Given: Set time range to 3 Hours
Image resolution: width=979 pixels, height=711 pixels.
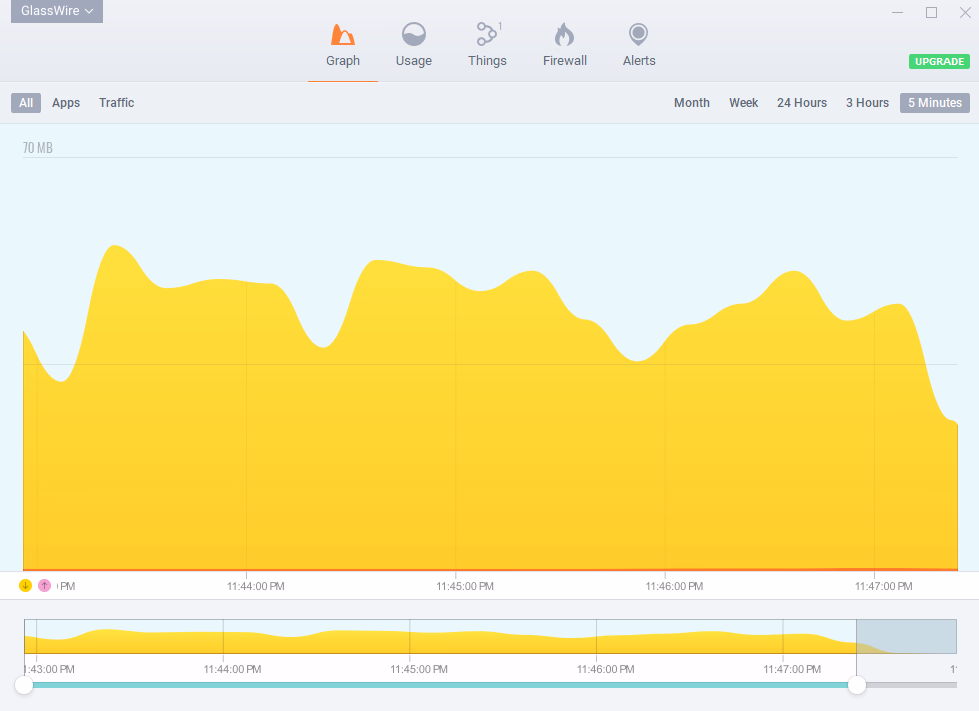Looking at the screenshot, I should 867,103.
